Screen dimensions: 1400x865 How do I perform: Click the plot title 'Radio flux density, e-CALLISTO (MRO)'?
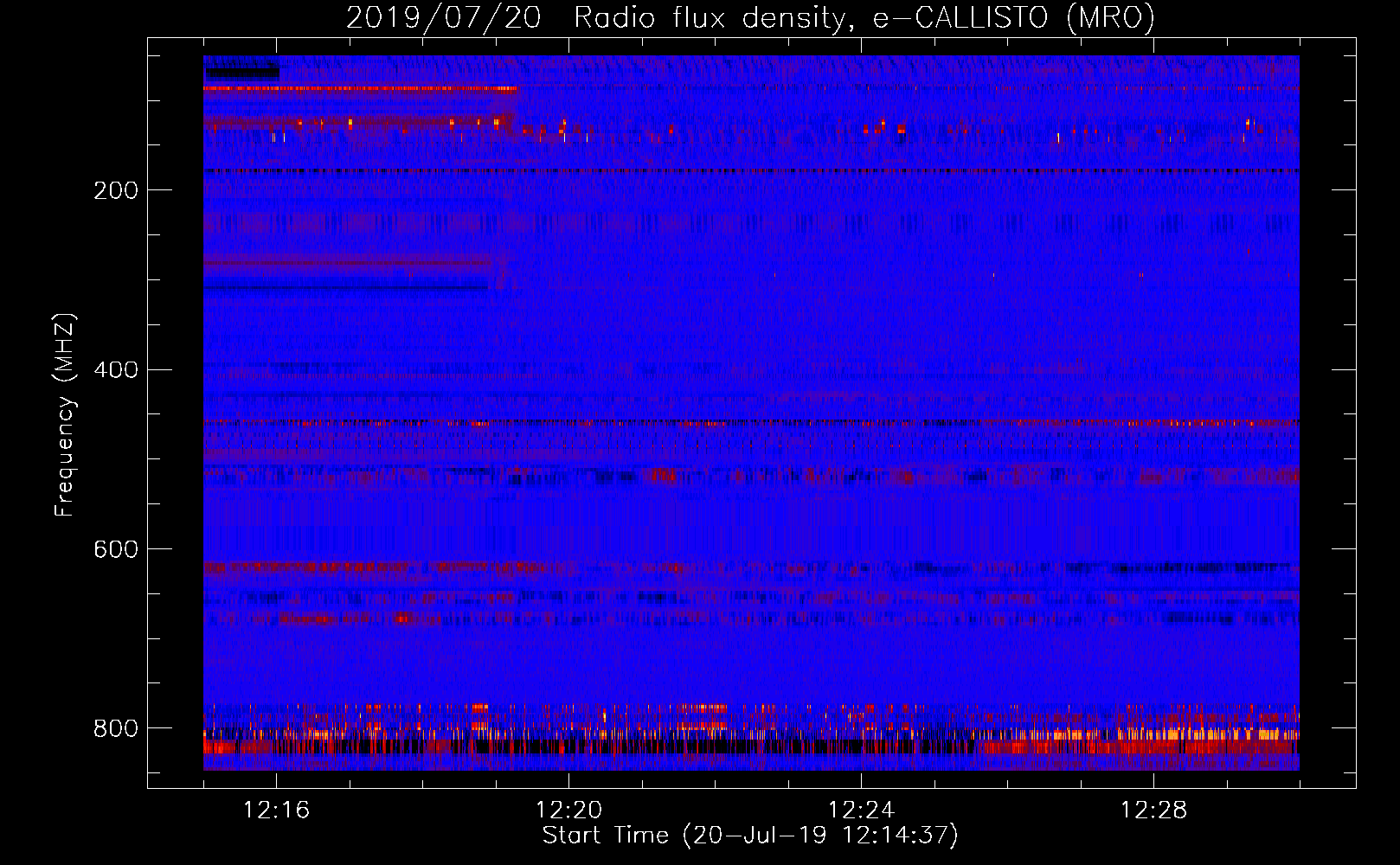tap(864, 17)
